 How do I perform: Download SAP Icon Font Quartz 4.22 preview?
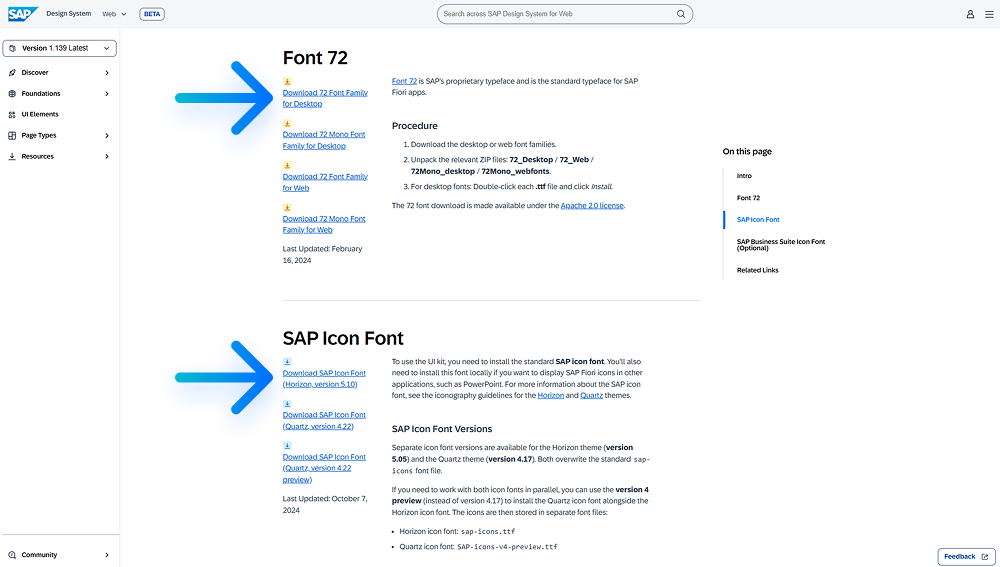click(x=324, y=468)
